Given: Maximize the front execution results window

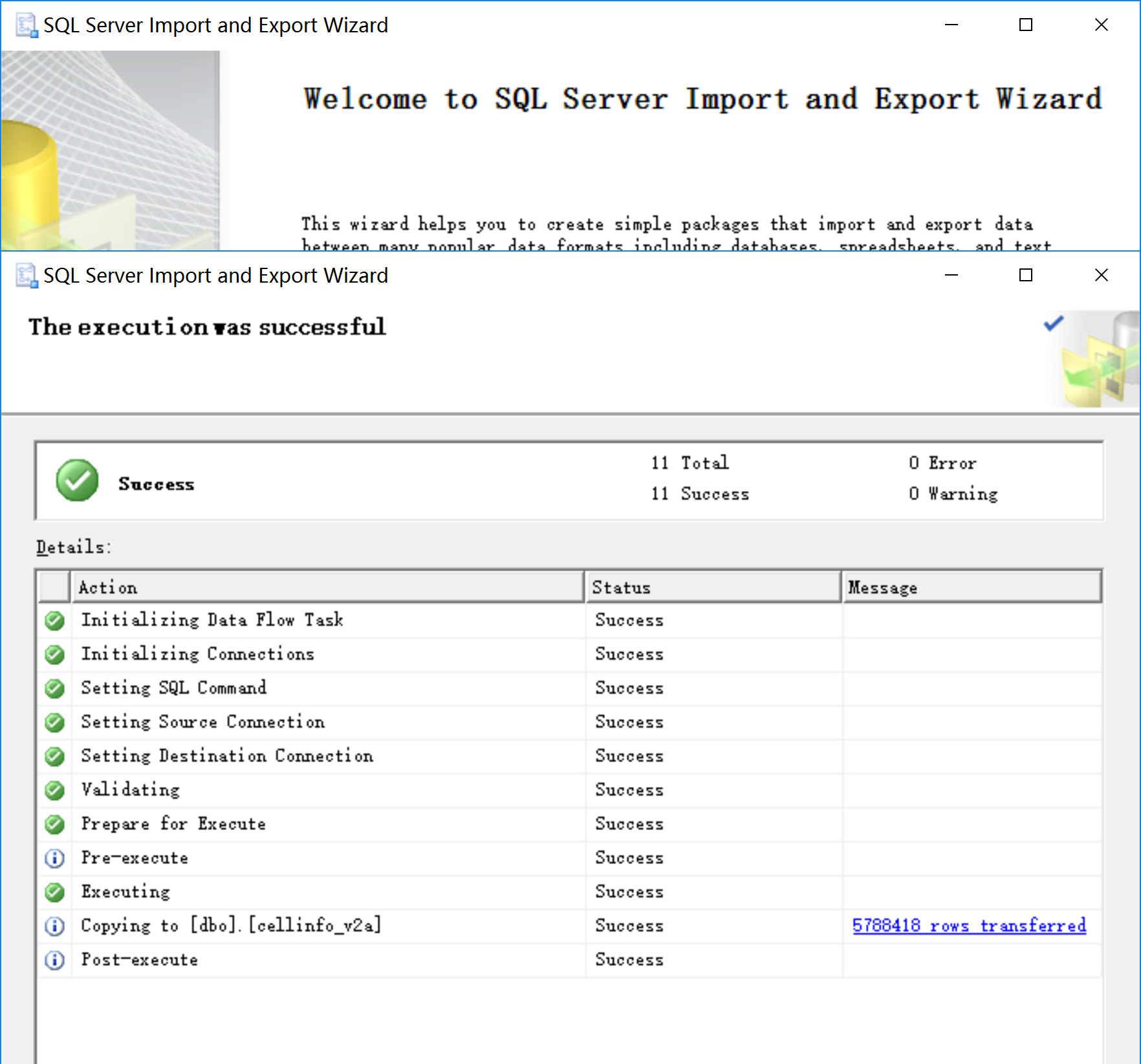Looking at the screenshot, I should point(1026,276).
